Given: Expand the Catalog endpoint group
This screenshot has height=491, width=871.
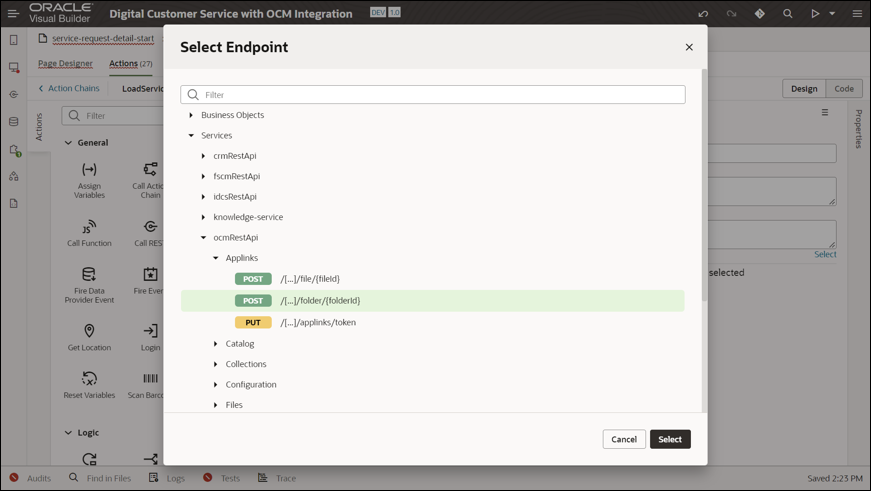Looking at the screenshot, I should [216, 344].
